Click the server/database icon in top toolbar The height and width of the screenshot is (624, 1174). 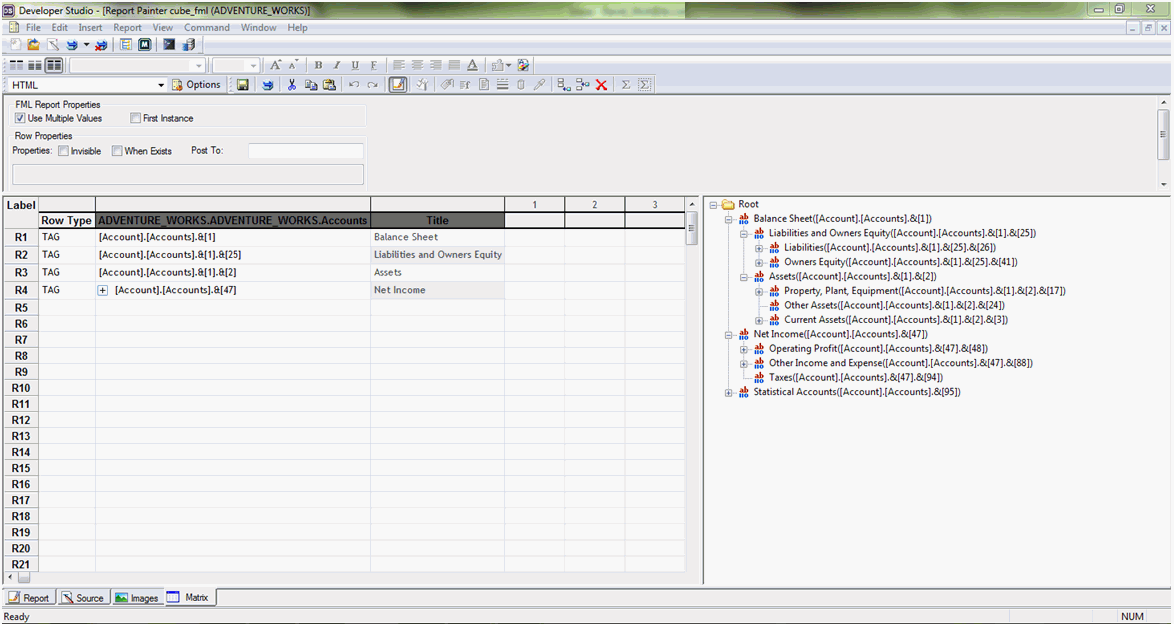(189, 45)
